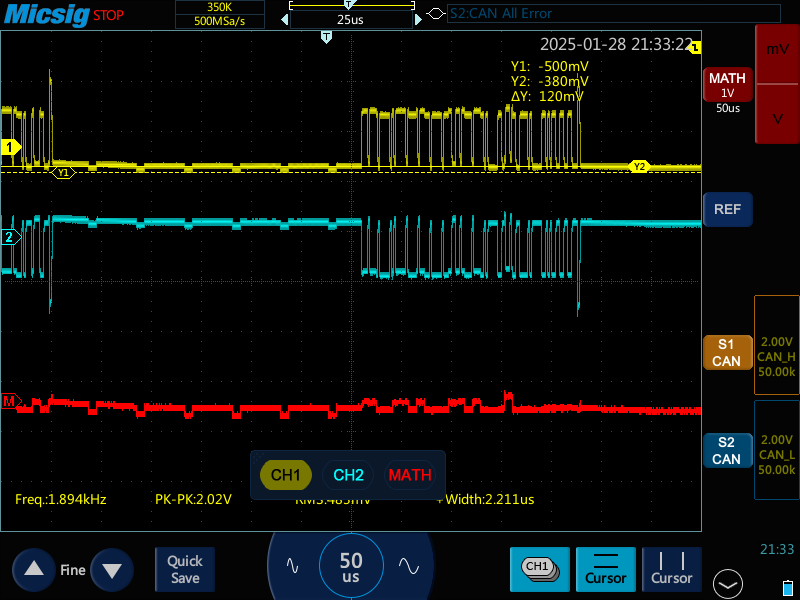Select the mV vertical scale option
The height and width of the screenshot is (600, 800).
coord(778,49)
